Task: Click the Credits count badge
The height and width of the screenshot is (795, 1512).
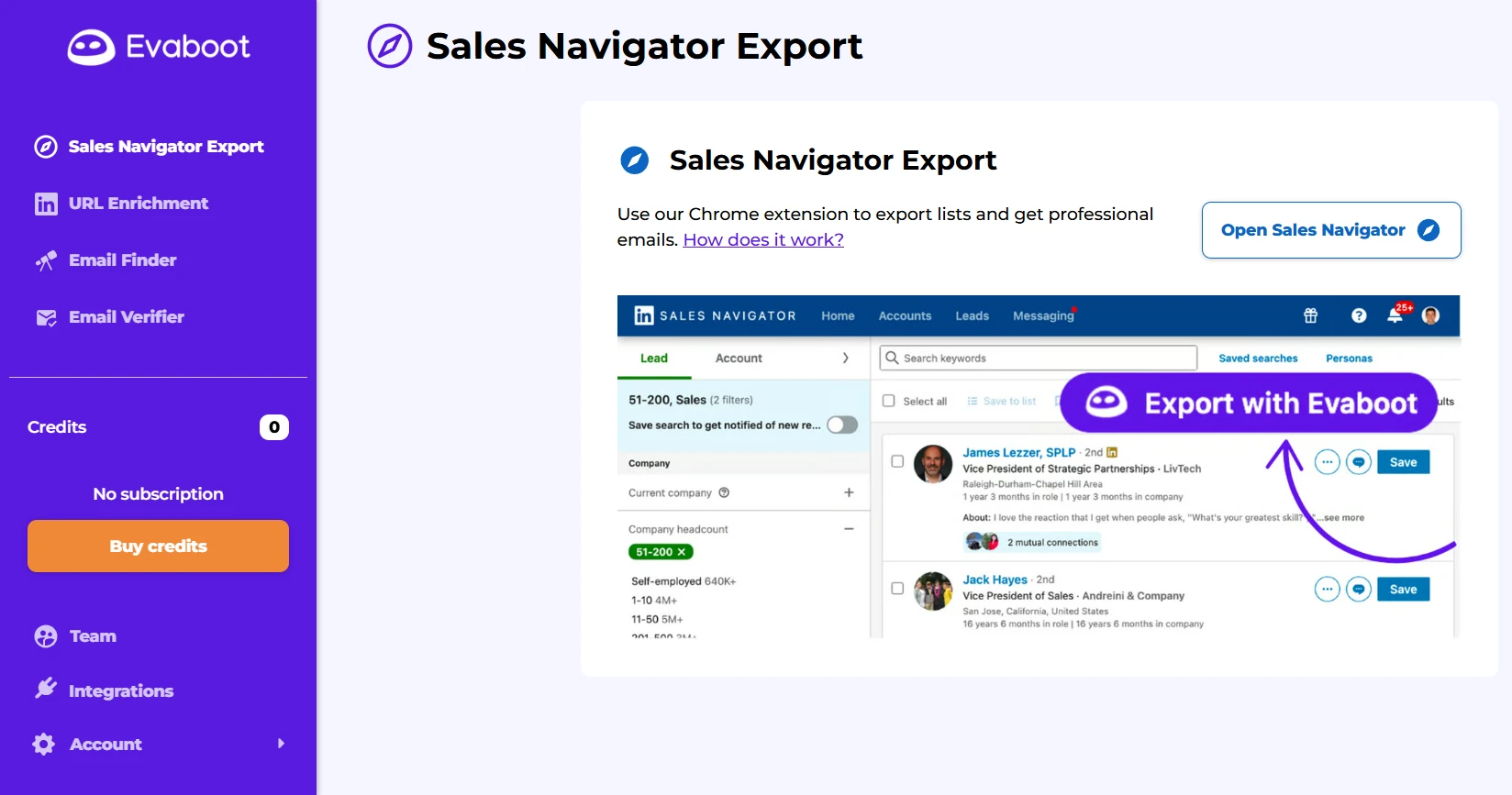Action: [x=274, y=427]
